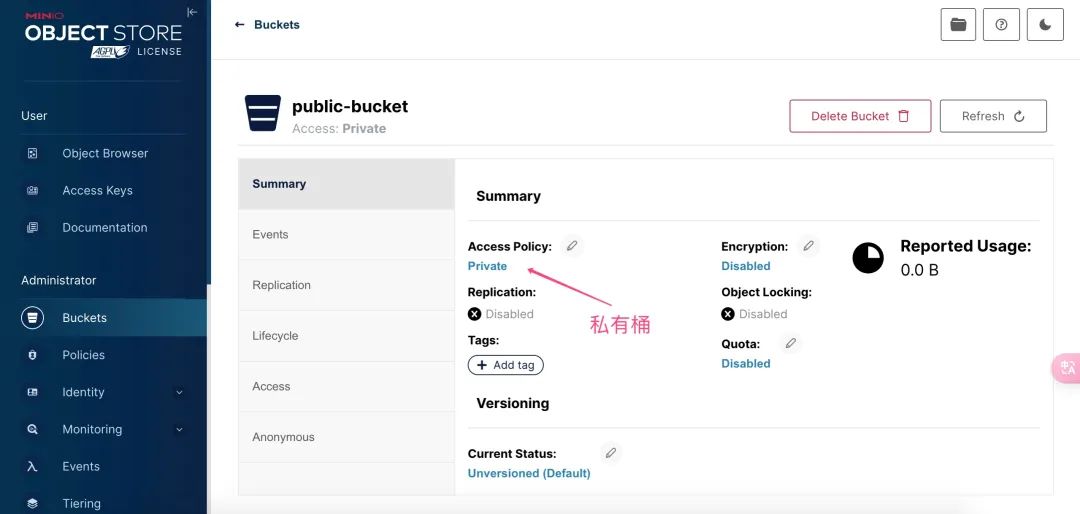Edit Encryption setting via pencil icon

[x=809, y=246]
